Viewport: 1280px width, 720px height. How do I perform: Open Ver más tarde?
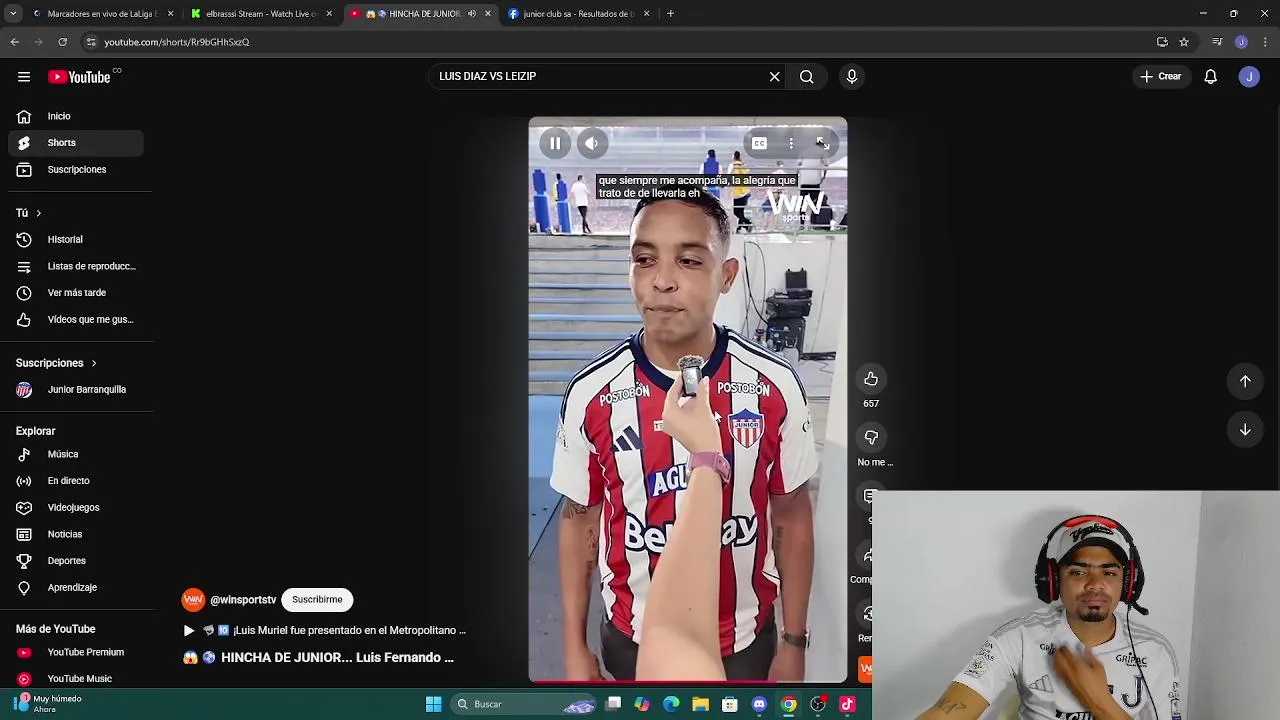[76, 293]
